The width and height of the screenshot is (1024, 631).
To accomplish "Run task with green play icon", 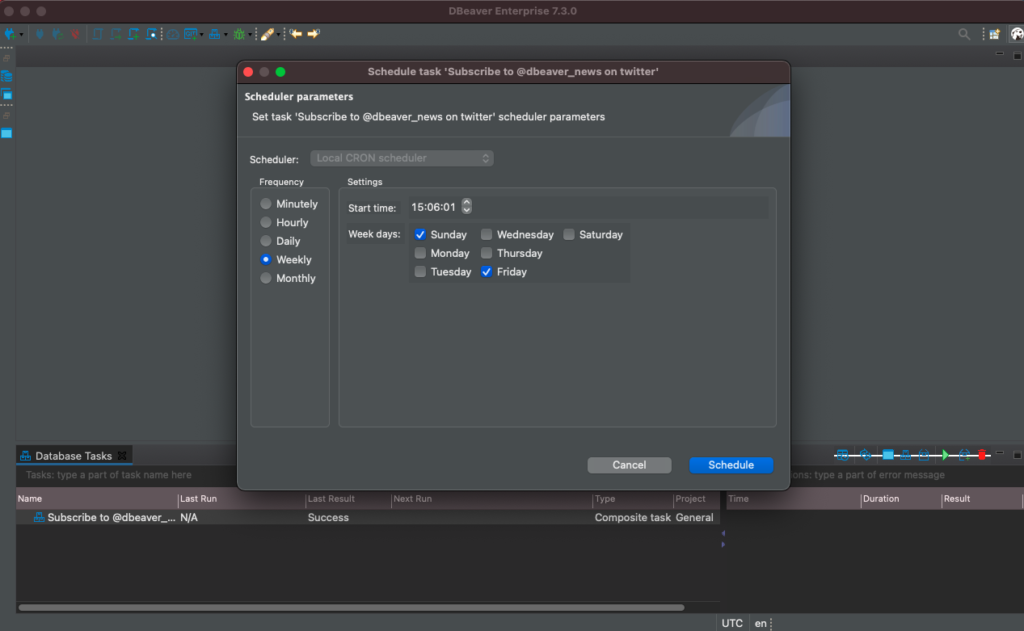I will tap(945, 455).
